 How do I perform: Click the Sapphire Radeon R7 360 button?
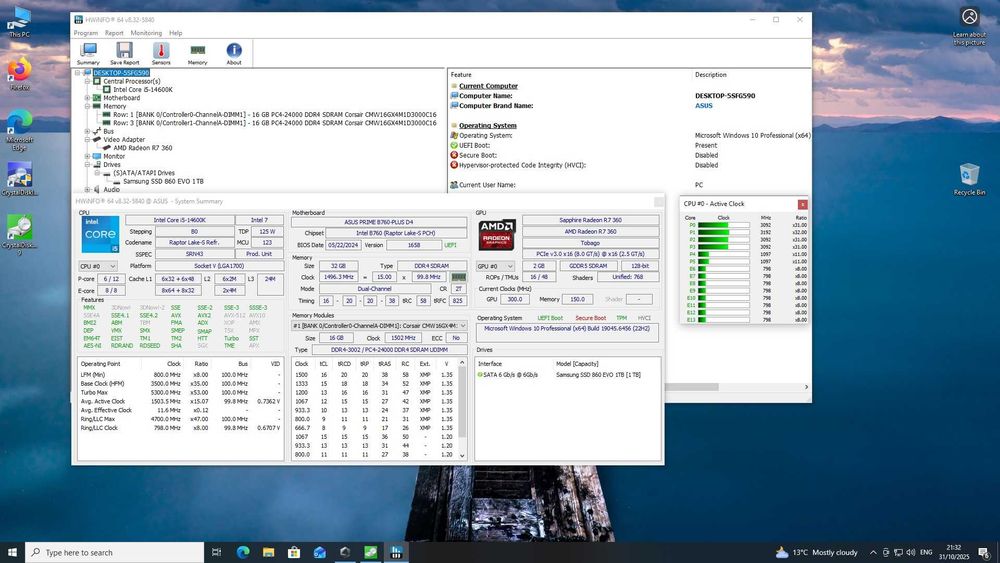pyautogui.click(x=591, y=220)
